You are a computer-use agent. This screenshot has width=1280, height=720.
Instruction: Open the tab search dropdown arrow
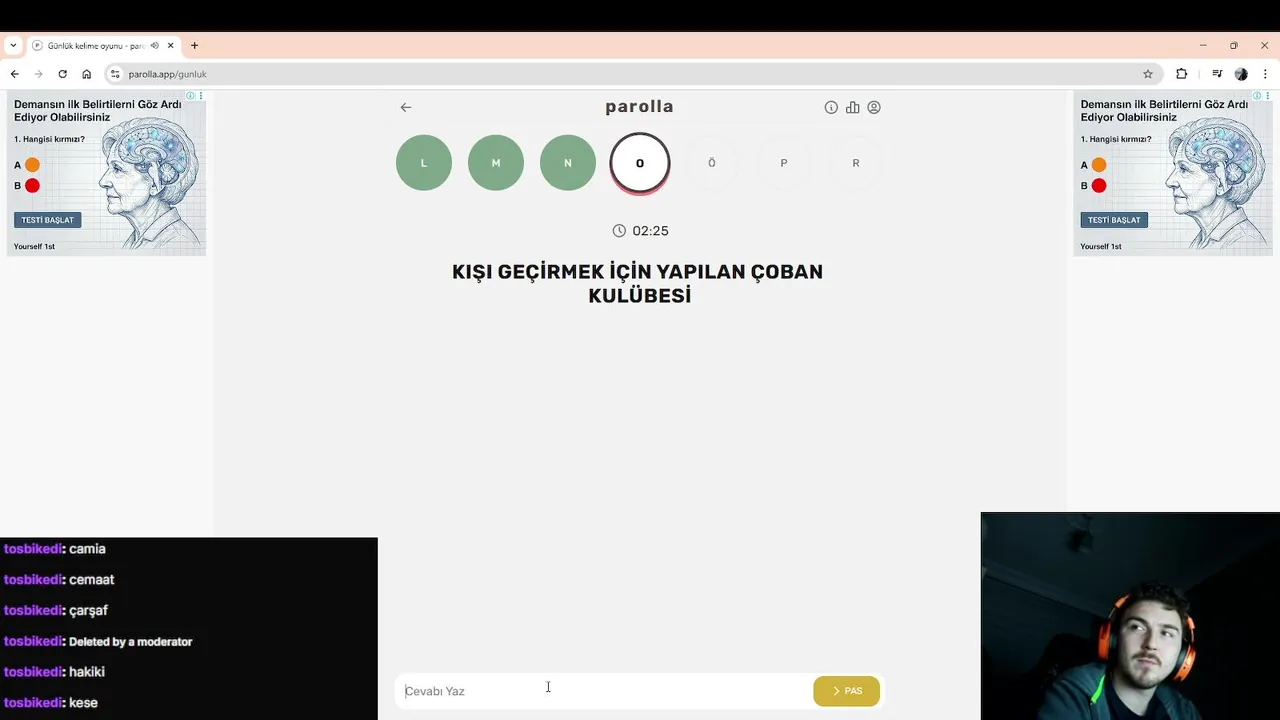tap(13, 46)
